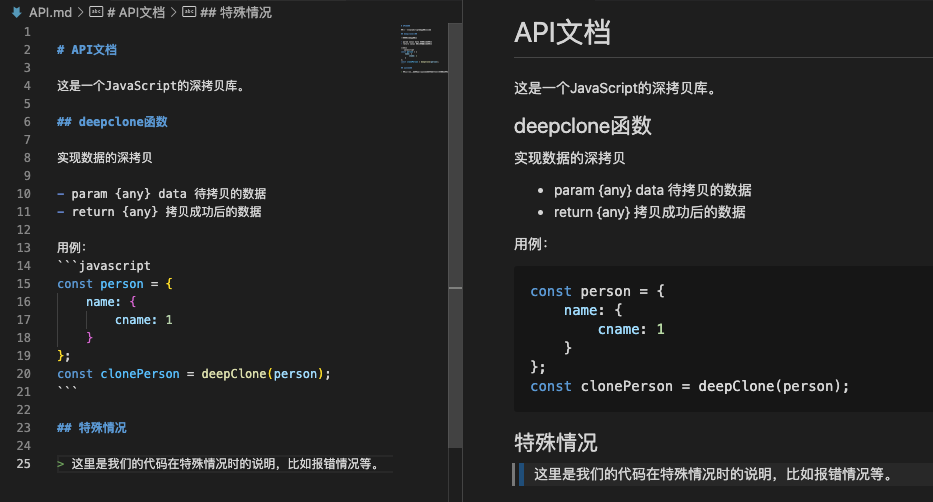933x502 pixels.
Task: Click '## deepclone函数' line in editor
Action: tap(112, 122)
